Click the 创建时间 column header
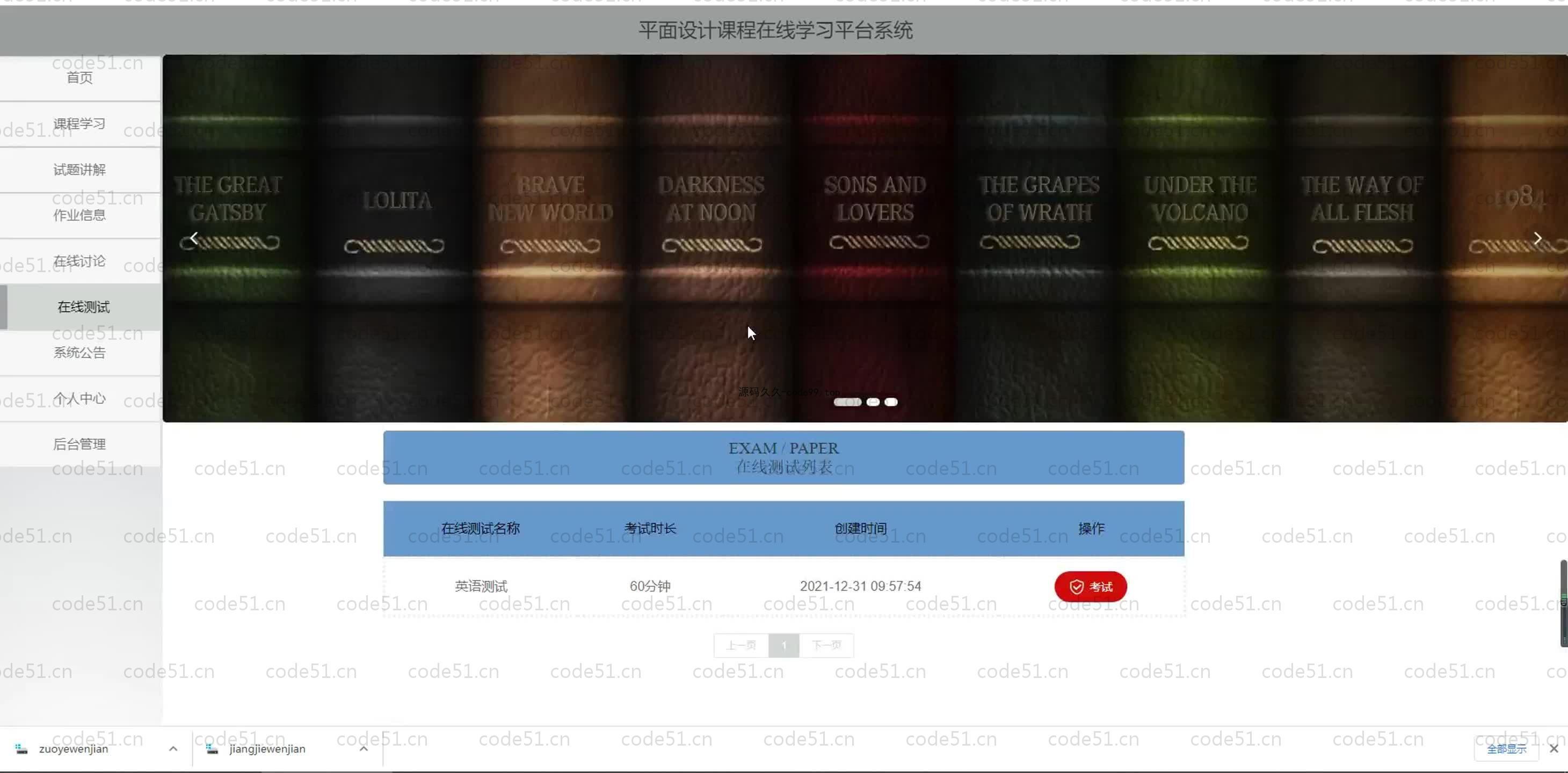Image resolution: width=1568 pixels, height=773 pixels. (x=860, y=528)
